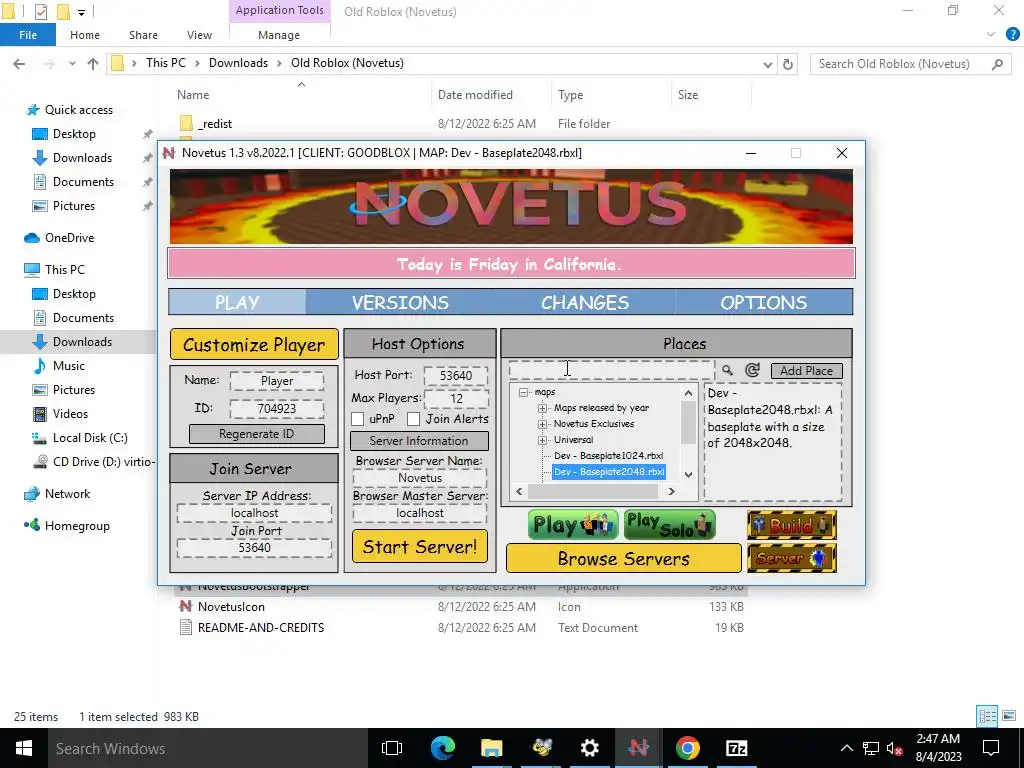Screen dimensions: 1024x768
Task: Open the View ribbon tab
Action: 199,35
